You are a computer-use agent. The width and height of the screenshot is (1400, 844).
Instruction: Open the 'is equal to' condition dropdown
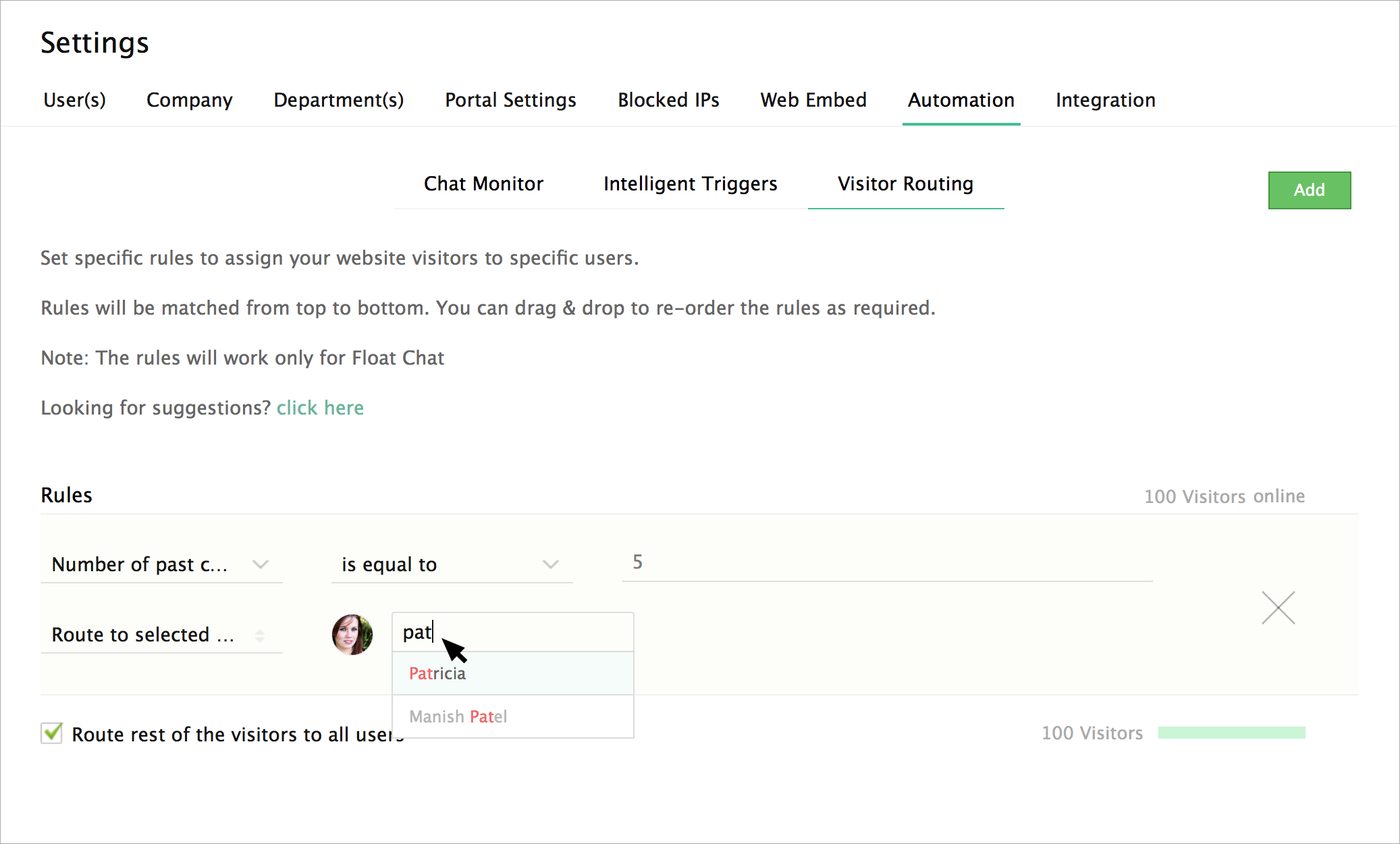[451, 564]
